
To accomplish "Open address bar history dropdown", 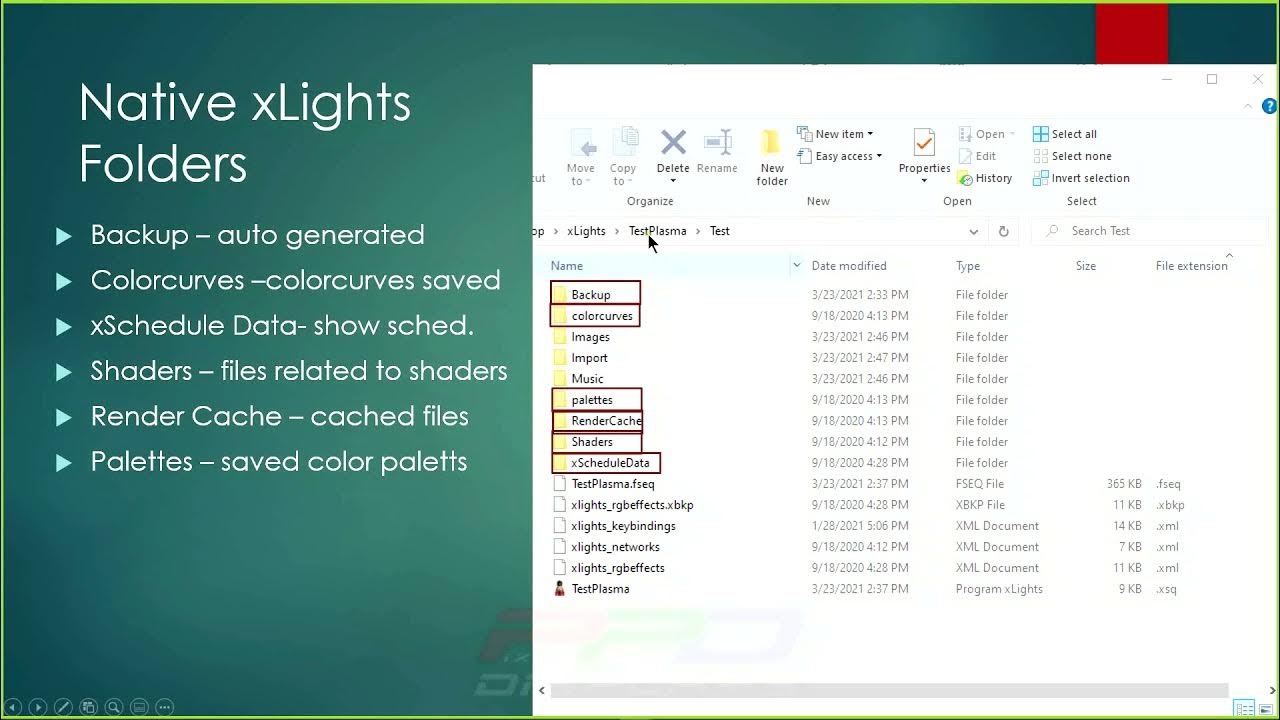I will (x=973, y=231).
